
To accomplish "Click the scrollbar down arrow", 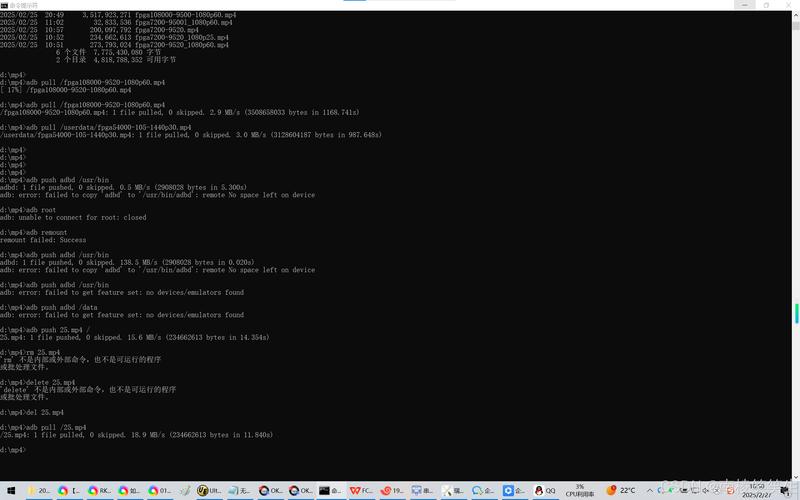I will click(796, 474).
